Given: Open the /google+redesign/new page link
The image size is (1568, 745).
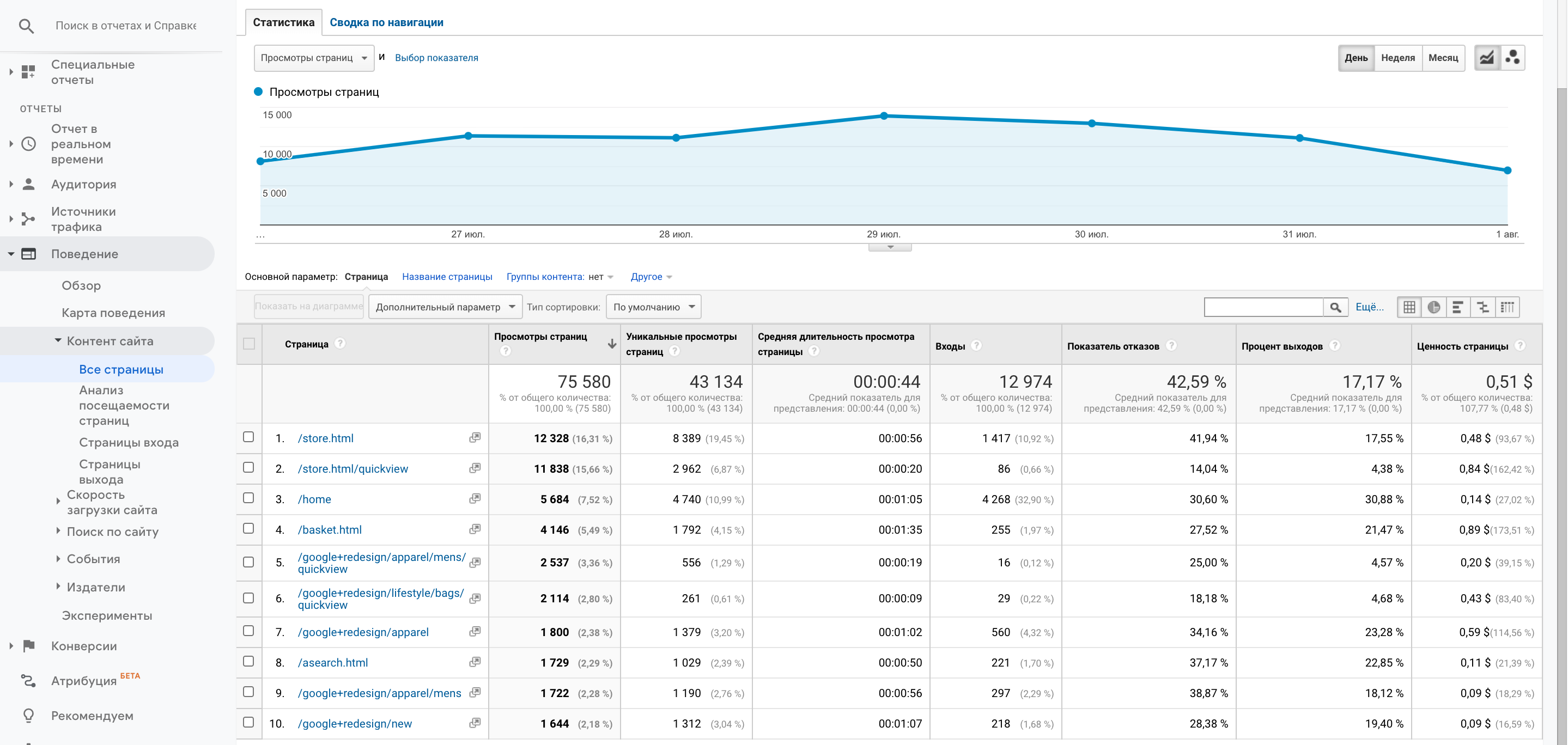Looking at the screenshot, I should click(x=355, y=724).
